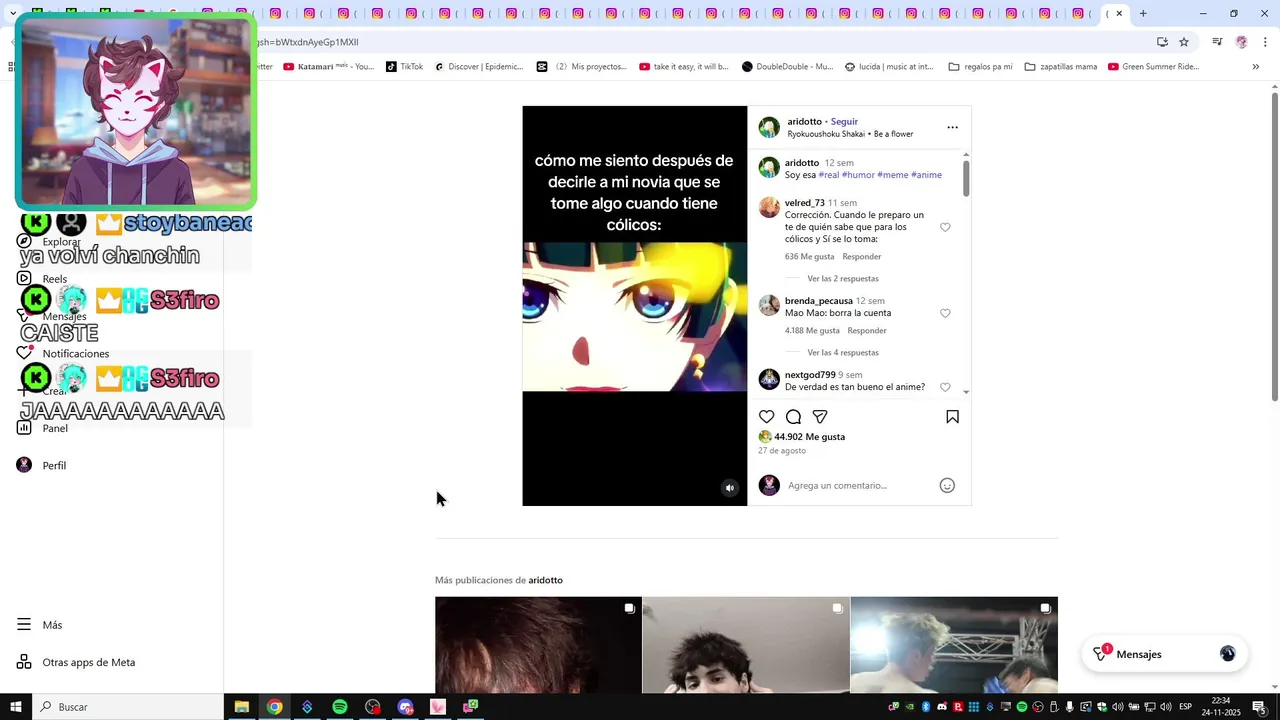Like velred_73's comment

click(945, 227)
